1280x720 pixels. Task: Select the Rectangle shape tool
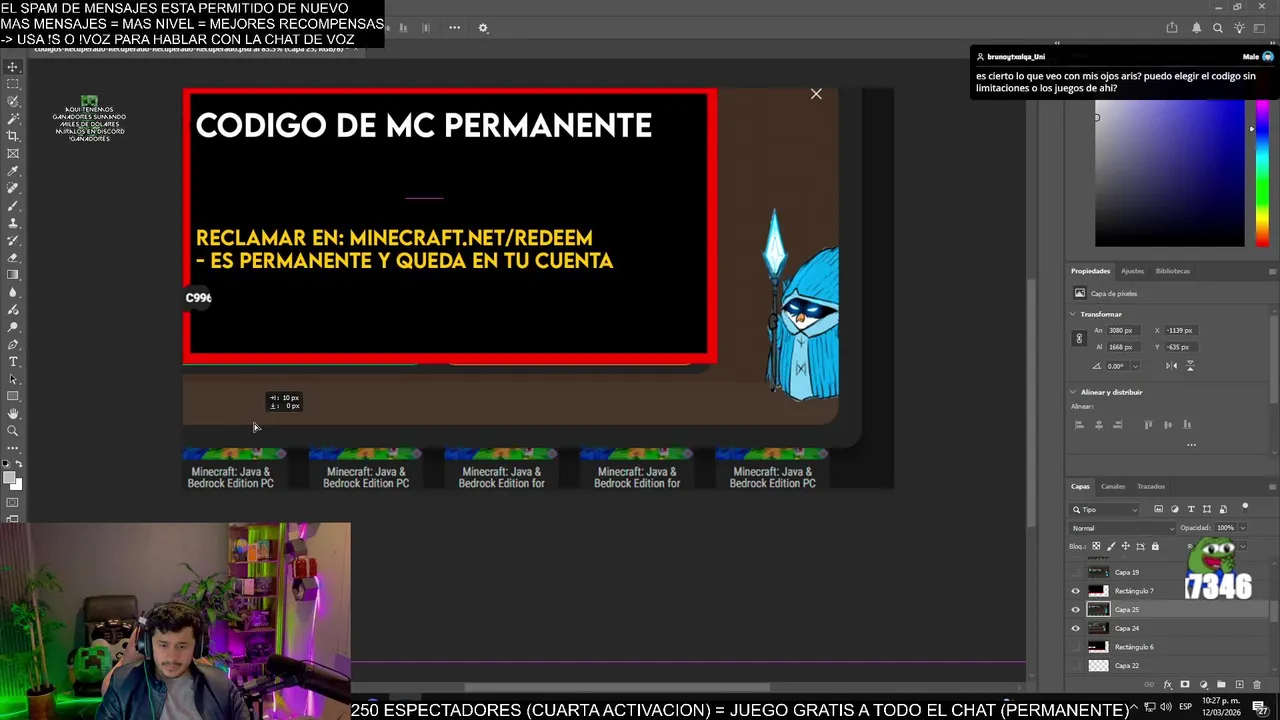[x=13, y=395]
